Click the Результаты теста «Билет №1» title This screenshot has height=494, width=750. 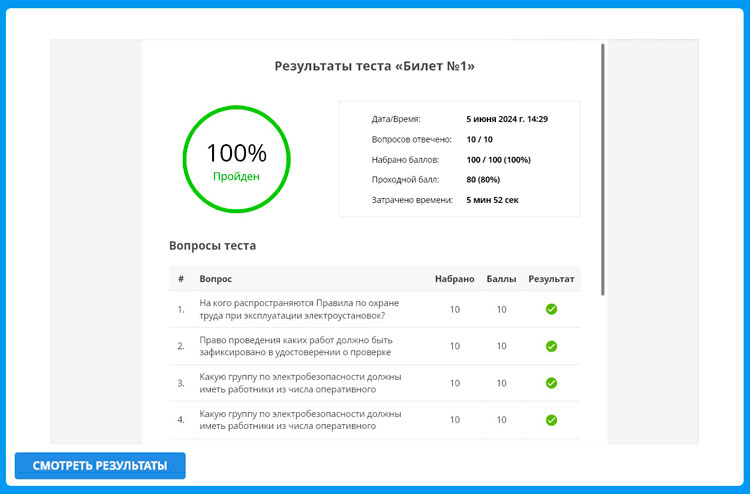coord(374,67)
